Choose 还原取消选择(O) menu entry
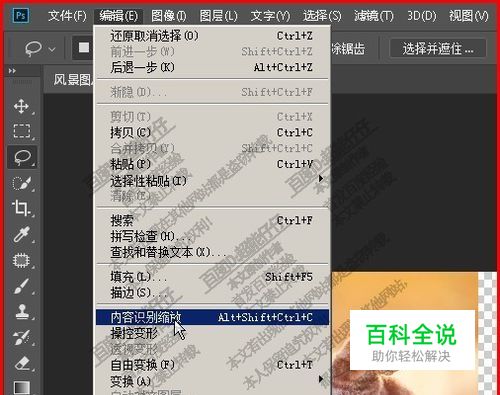Viewport: 500px width, 395px height. (212, 36)
